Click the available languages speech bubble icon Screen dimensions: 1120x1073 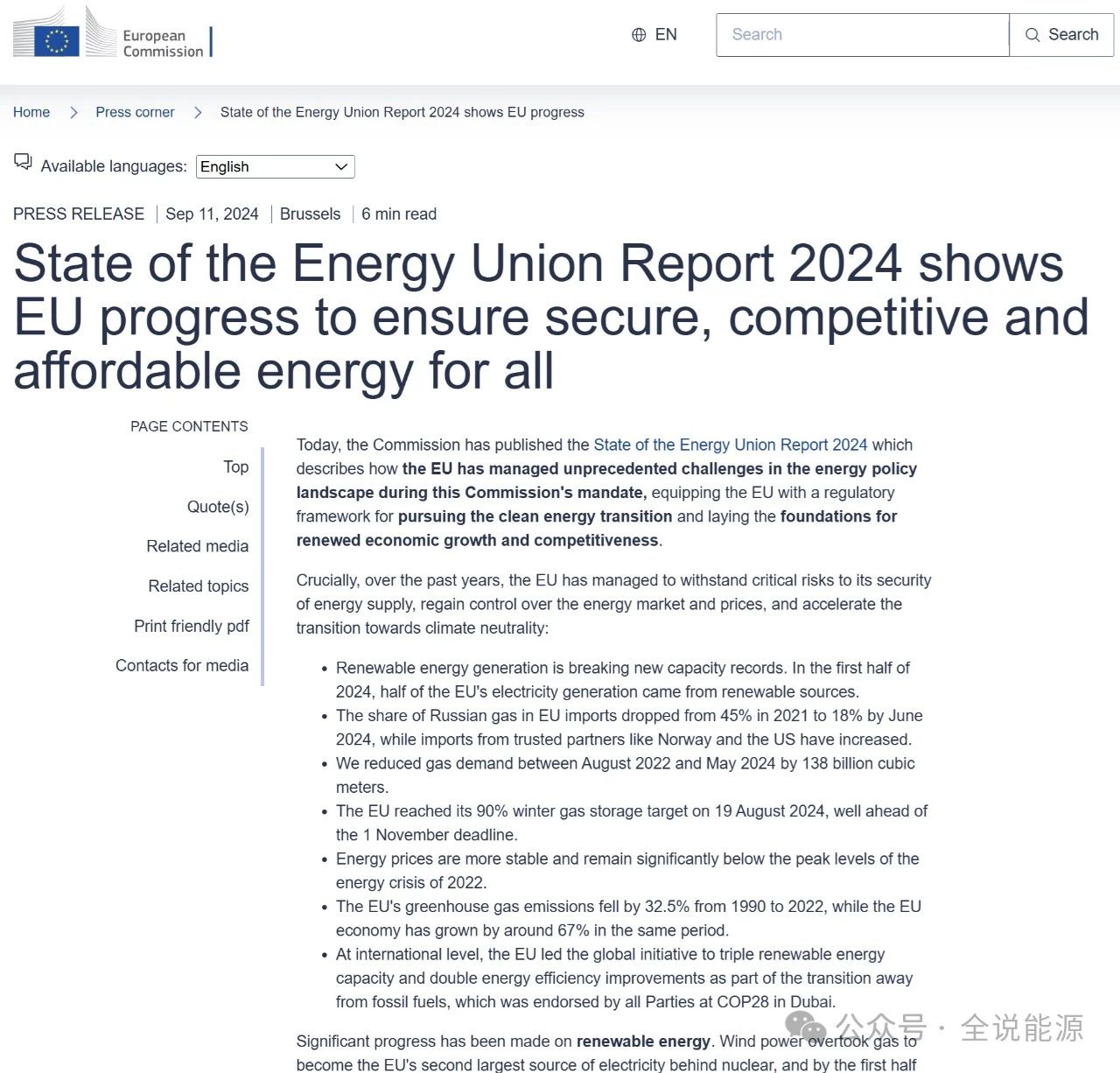click(23, 162)
